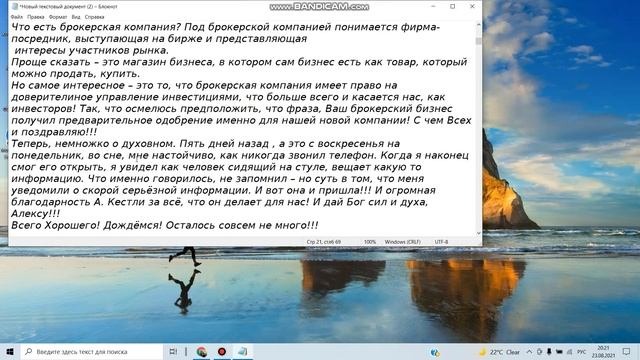The width and height of the screenshot is (640, 360).
Task: Click the battery icon in the system tray
Action: click(x=559, y=352)
